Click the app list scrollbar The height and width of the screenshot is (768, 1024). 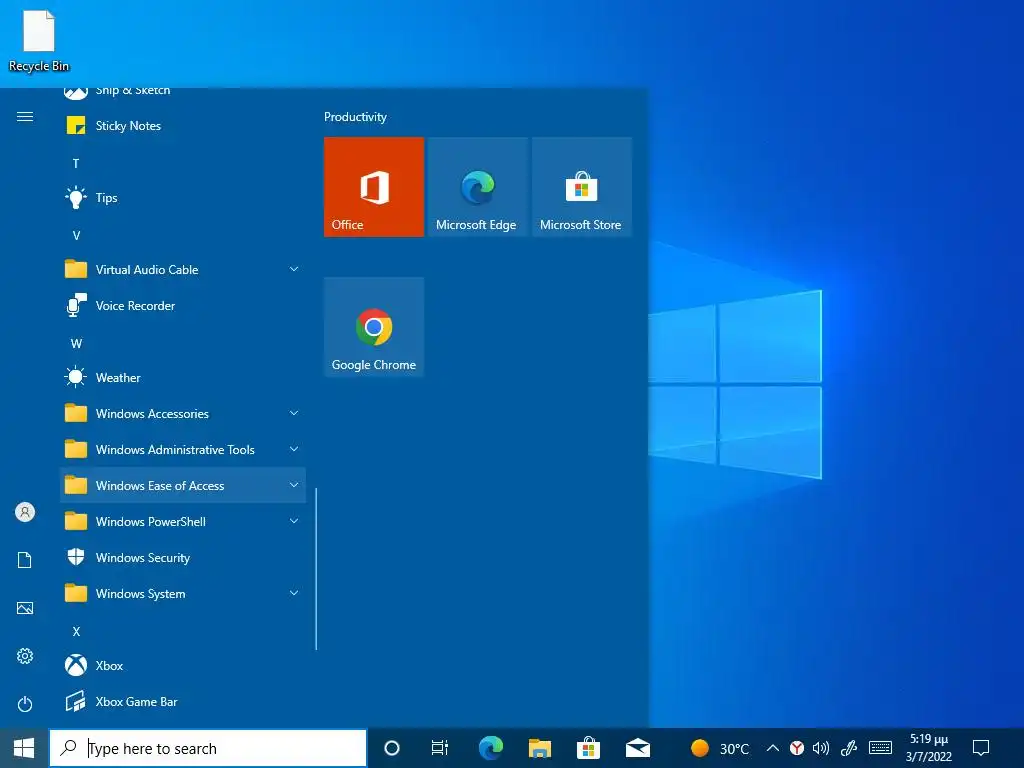[x=316, y=569]
